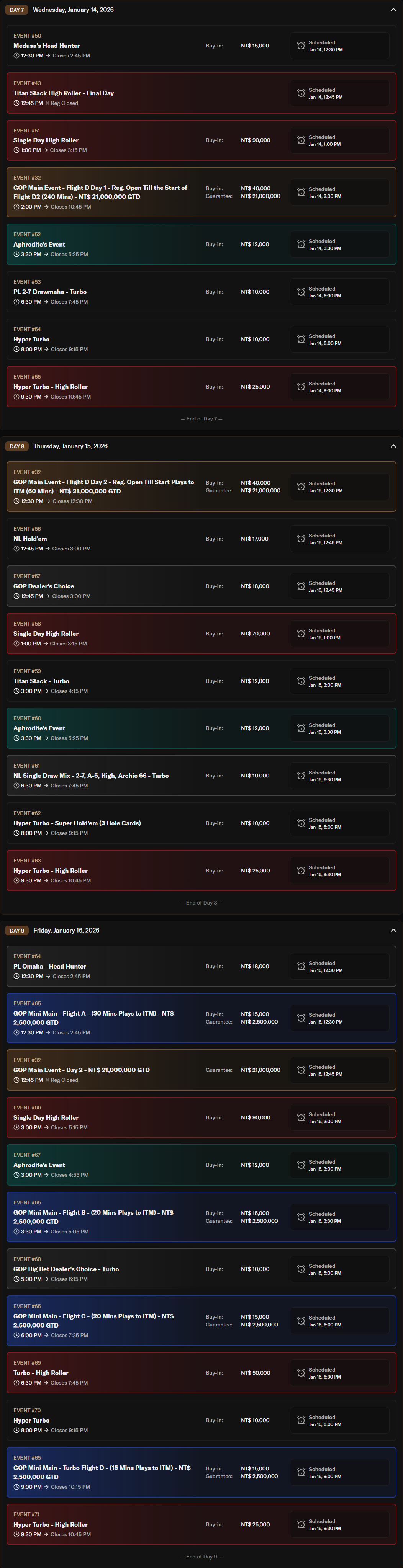Collapse the Day 7 schedule section
Viewport: 403px width, 1568px height.
pyautogui.click(x=393, y=10)
